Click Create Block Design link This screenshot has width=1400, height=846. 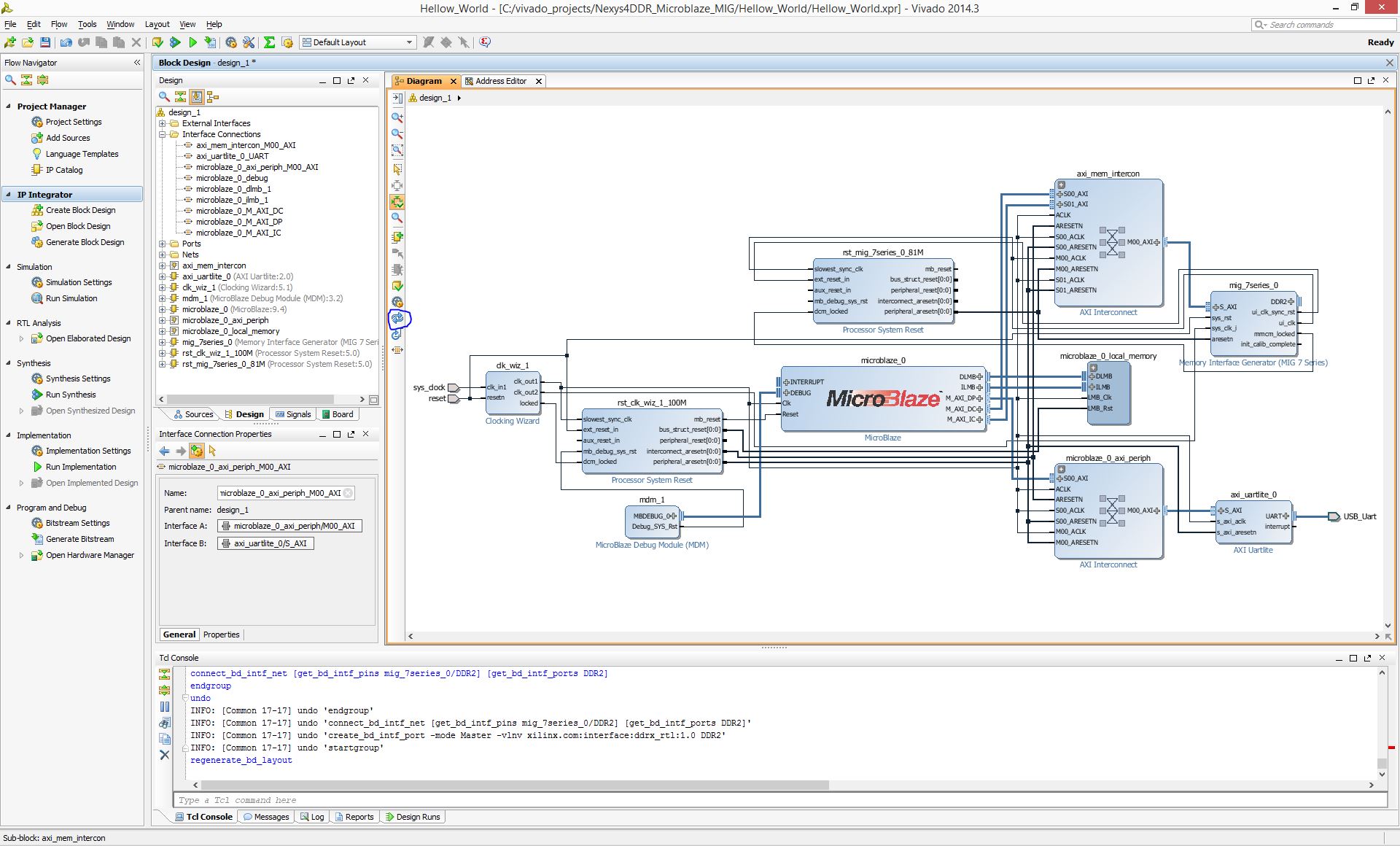point(81,210)
